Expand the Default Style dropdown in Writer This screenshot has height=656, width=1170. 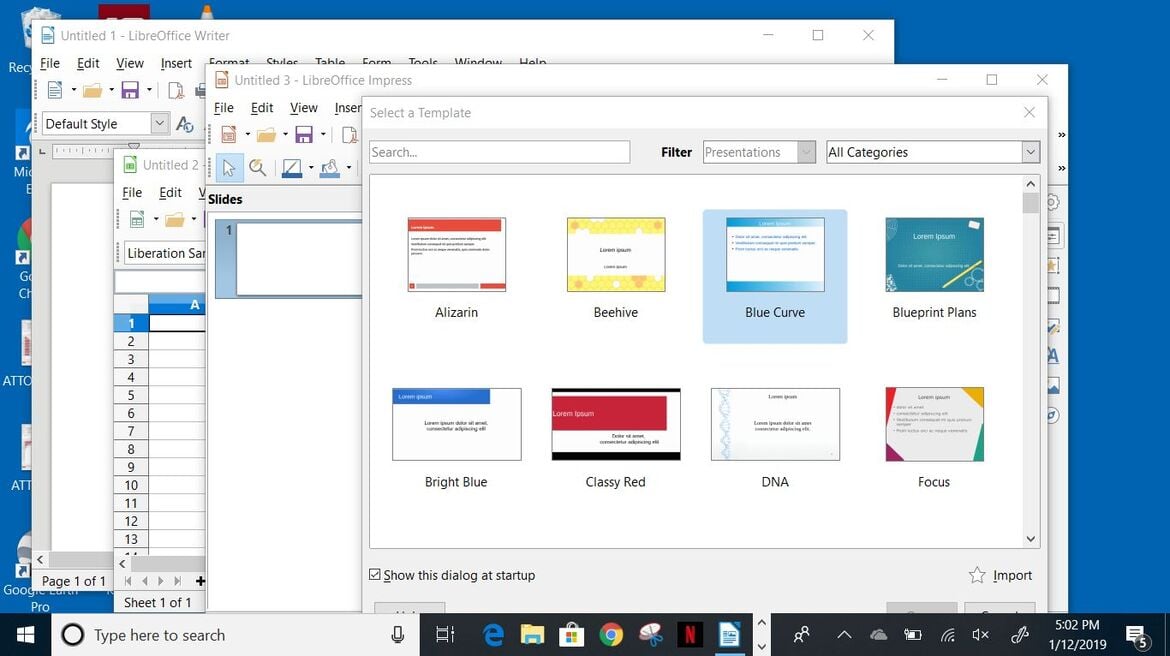pyautogui.click(x=159, y=123)
